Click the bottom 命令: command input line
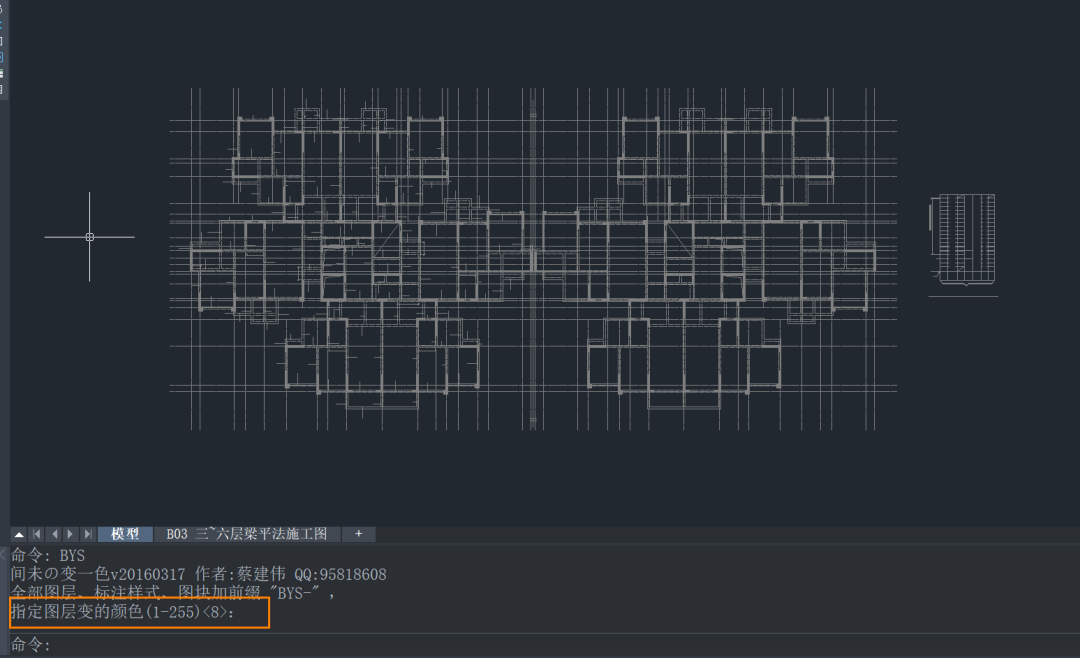 [544, 646]
